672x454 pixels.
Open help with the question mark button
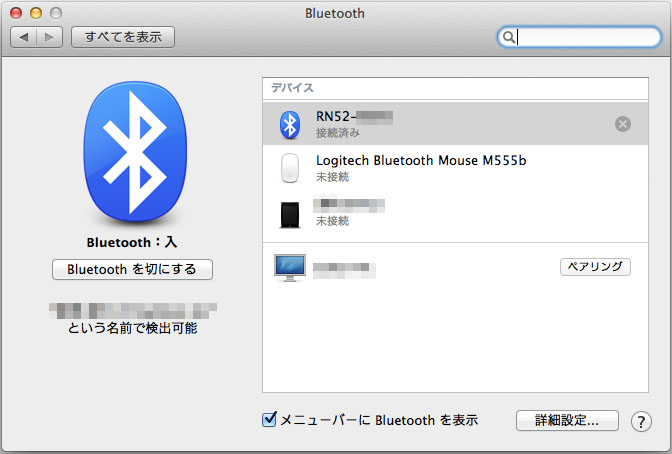[641, 421]
